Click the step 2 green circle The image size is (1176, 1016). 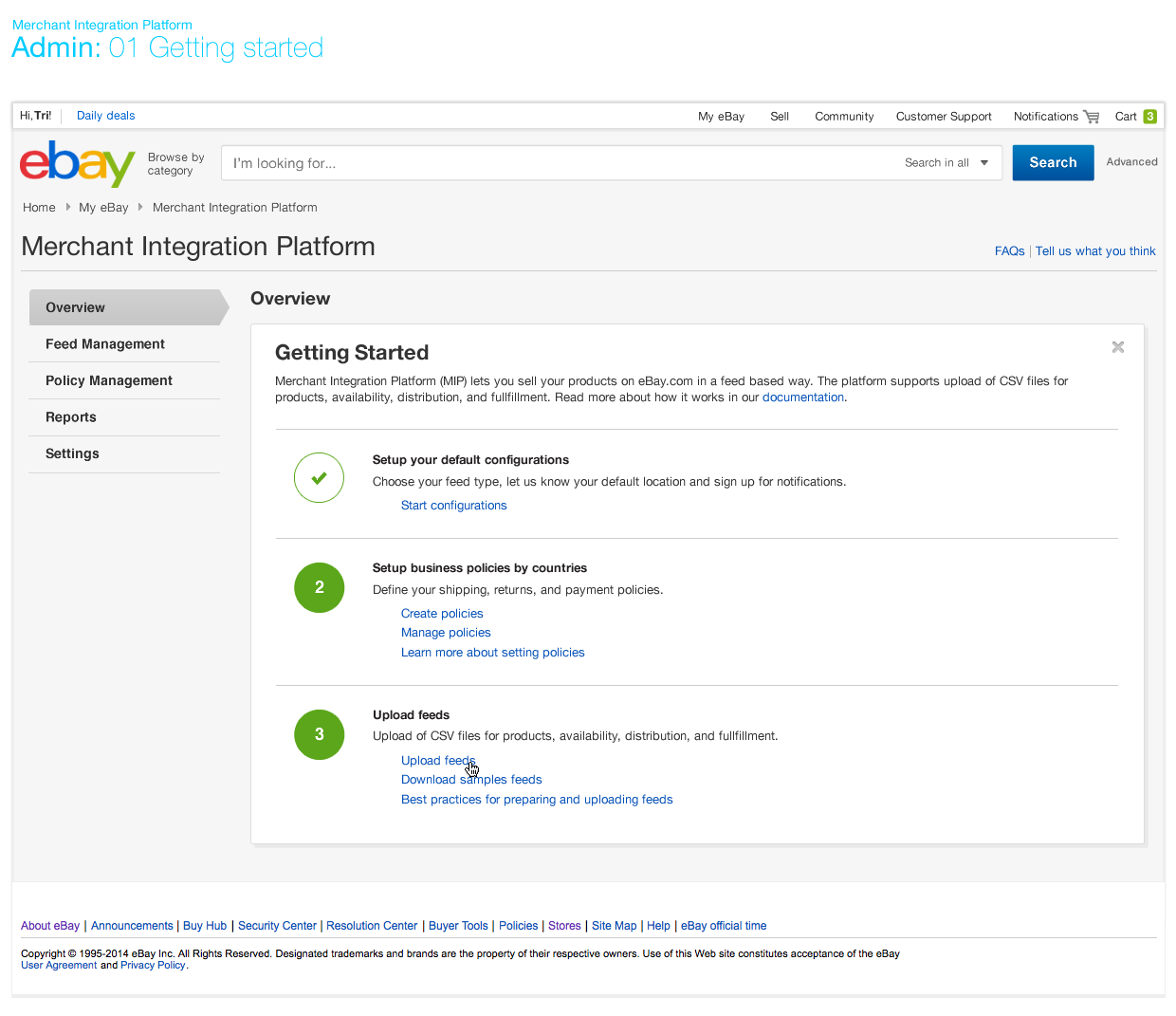point(319,587)
